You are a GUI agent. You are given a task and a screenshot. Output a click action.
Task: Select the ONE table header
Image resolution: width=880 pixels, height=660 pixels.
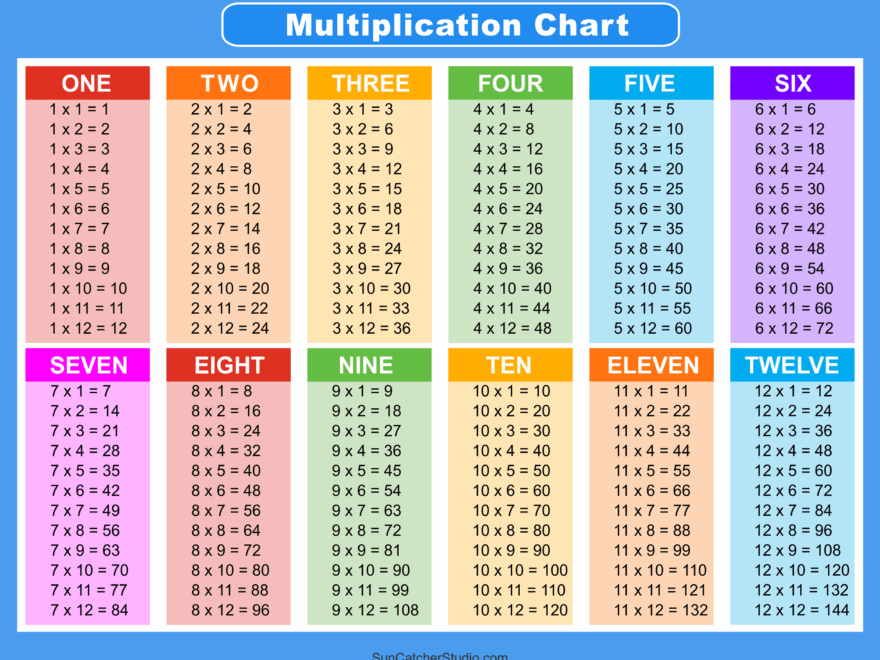point(88,83)
